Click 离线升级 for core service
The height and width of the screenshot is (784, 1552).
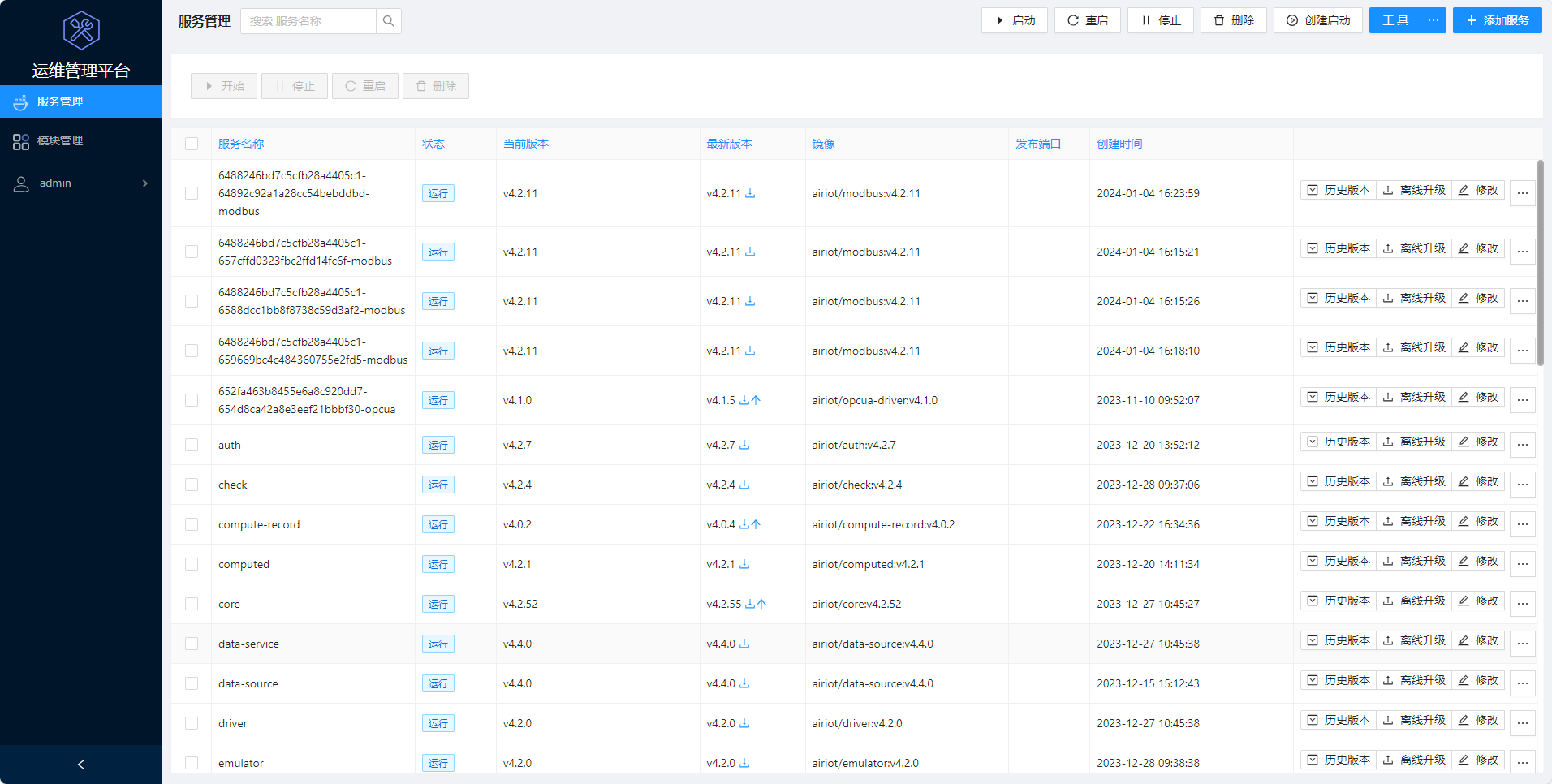tap(1414, 601)
